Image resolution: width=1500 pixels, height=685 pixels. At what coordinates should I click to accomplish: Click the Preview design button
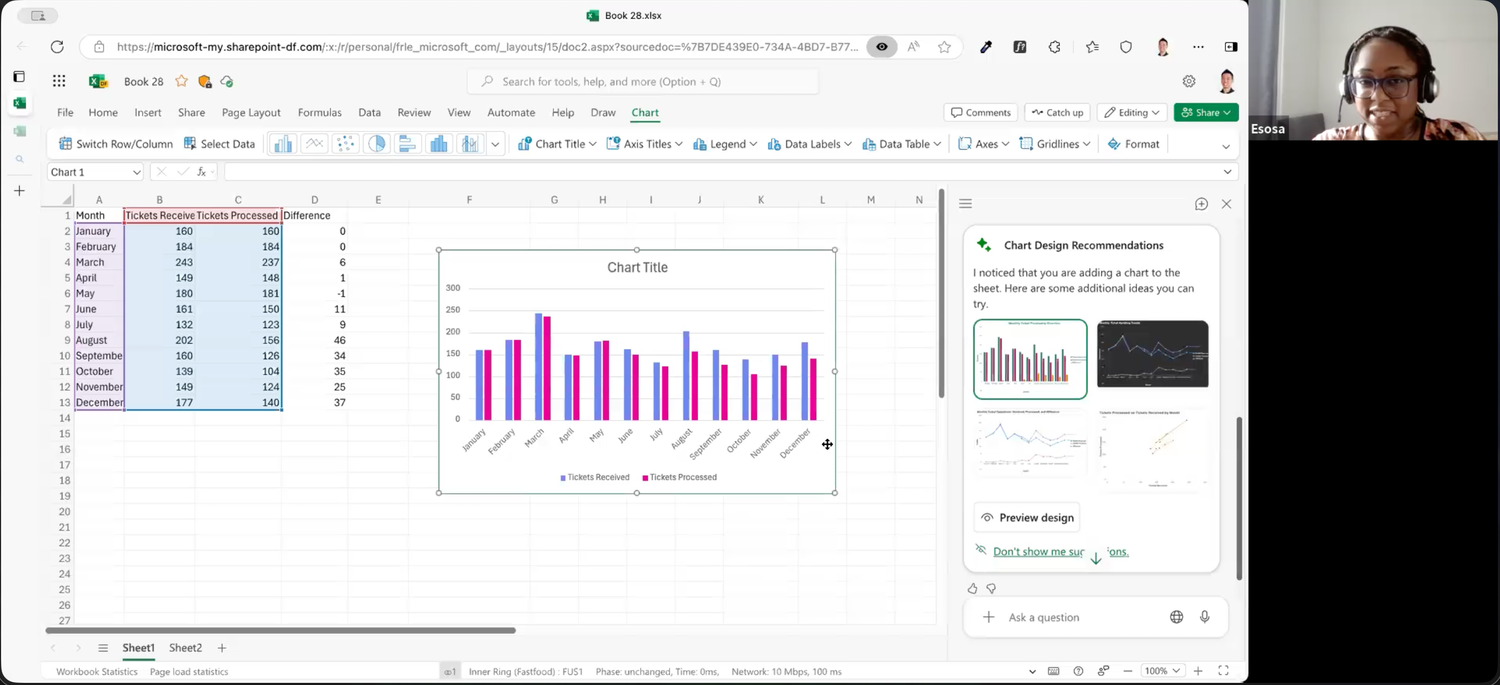pos(1026,518)
